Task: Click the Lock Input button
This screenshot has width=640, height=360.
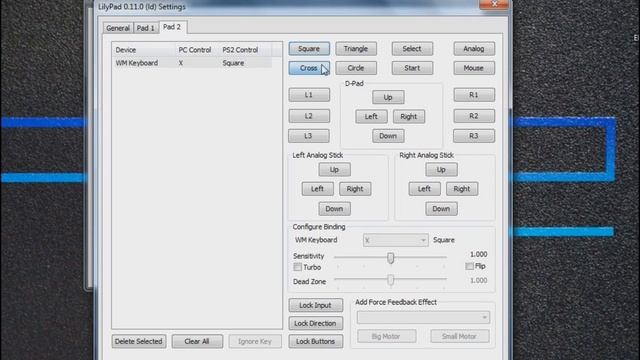Action: pyautogui.click(x=316, y=305)
